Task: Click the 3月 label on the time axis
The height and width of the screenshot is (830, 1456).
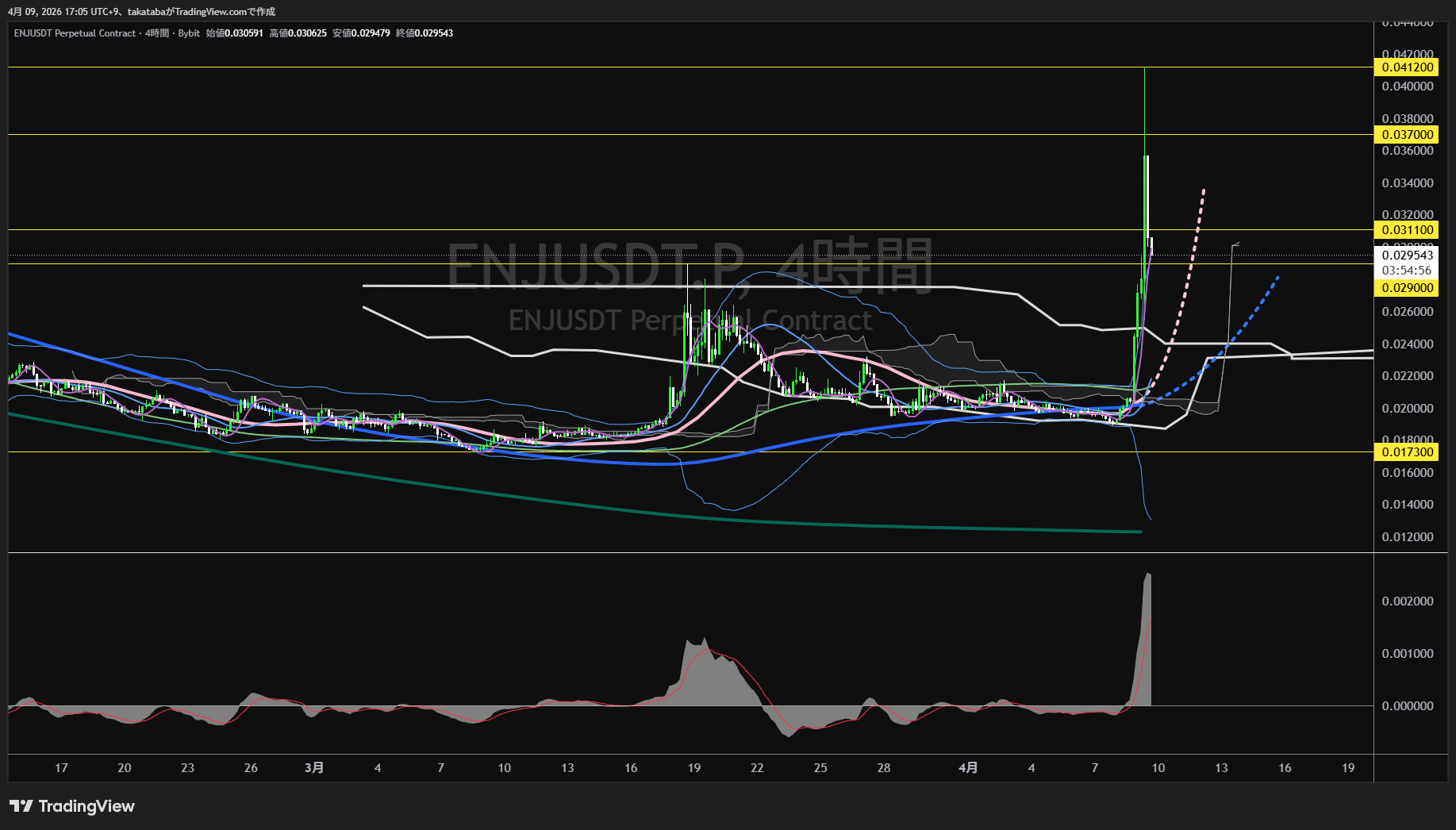Action: [314, 768]
